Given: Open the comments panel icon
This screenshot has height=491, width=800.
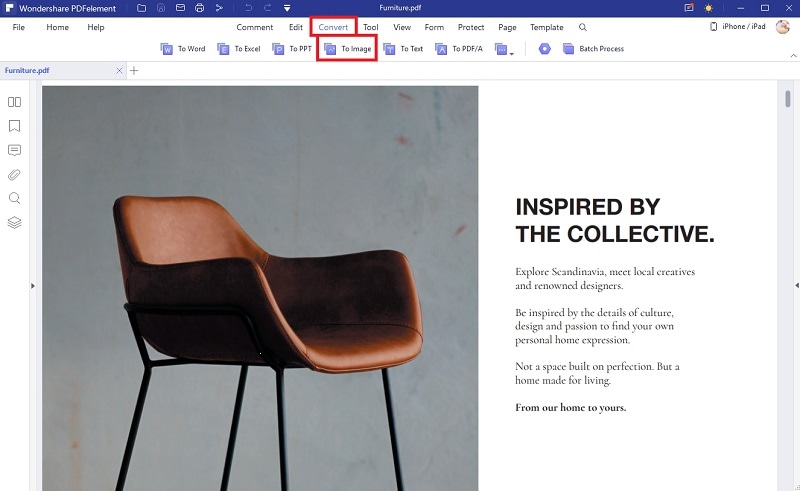Looking at the screenshot, I should click(x=14, y=150).
